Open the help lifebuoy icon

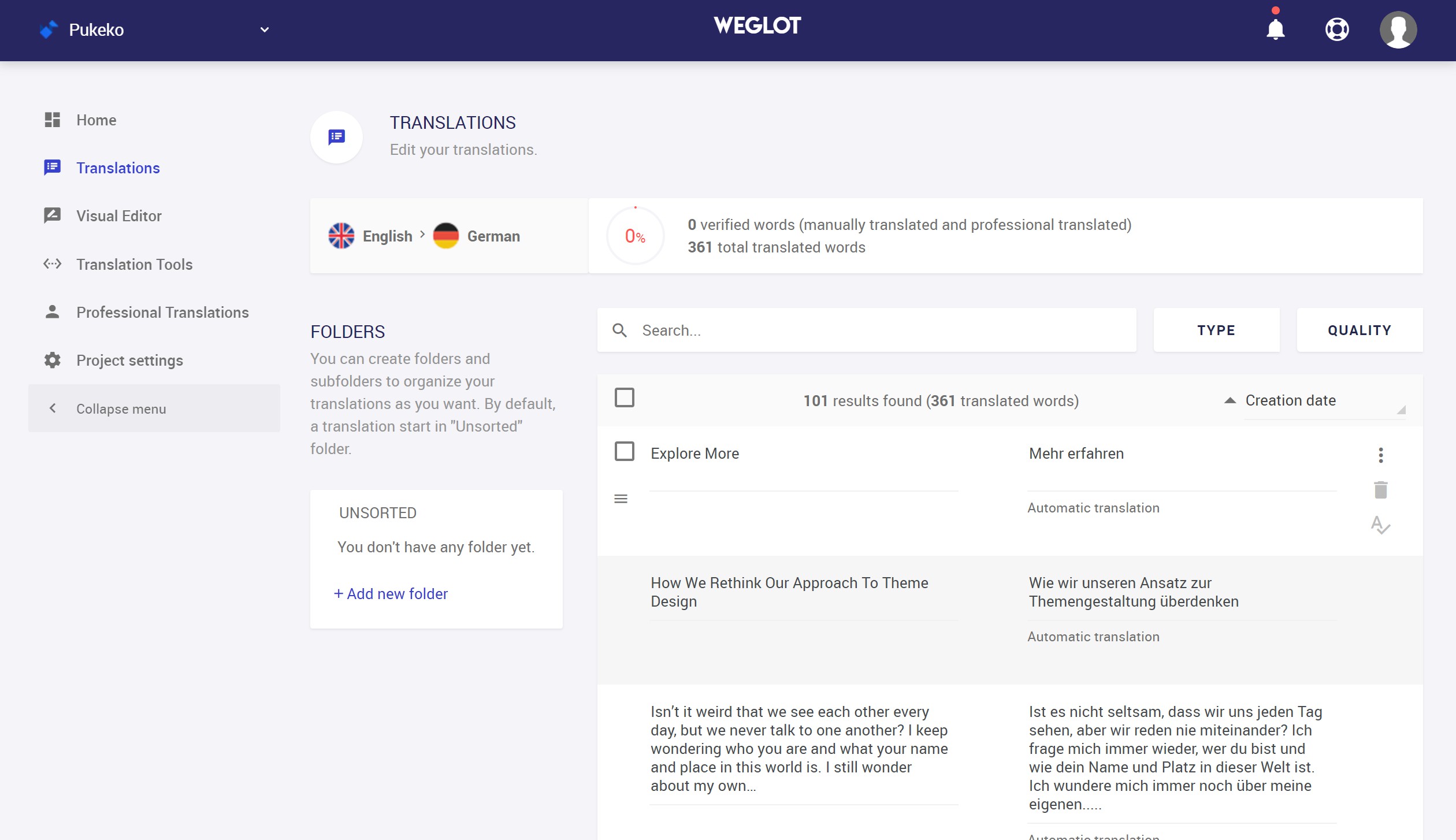pos(1336,29)
